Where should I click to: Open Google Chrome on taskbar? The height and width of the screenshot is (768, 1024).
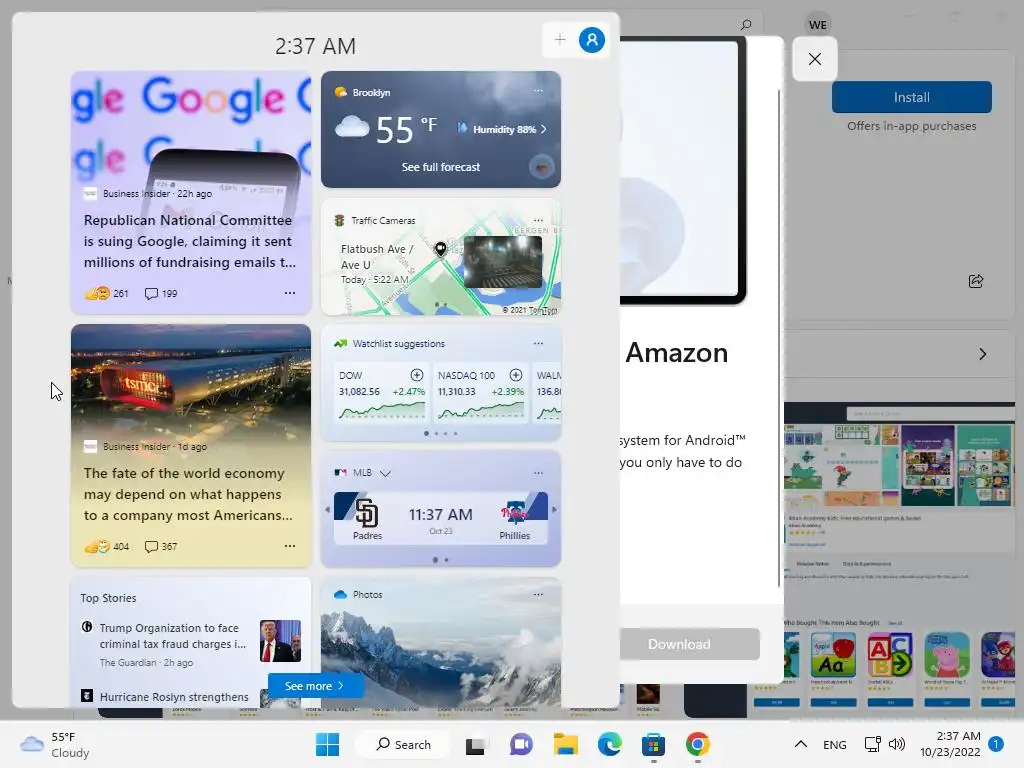[x=697, y=744]
